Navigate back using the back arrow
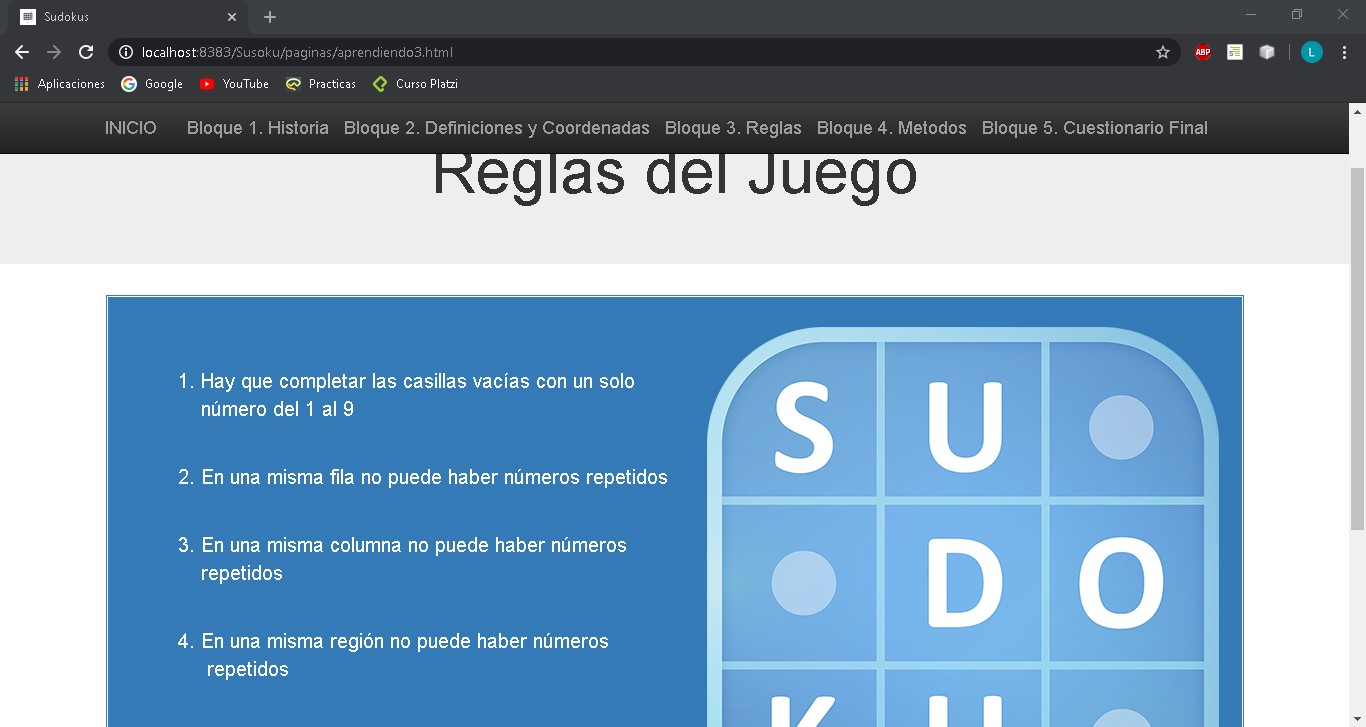 click(x=22, y=52)
